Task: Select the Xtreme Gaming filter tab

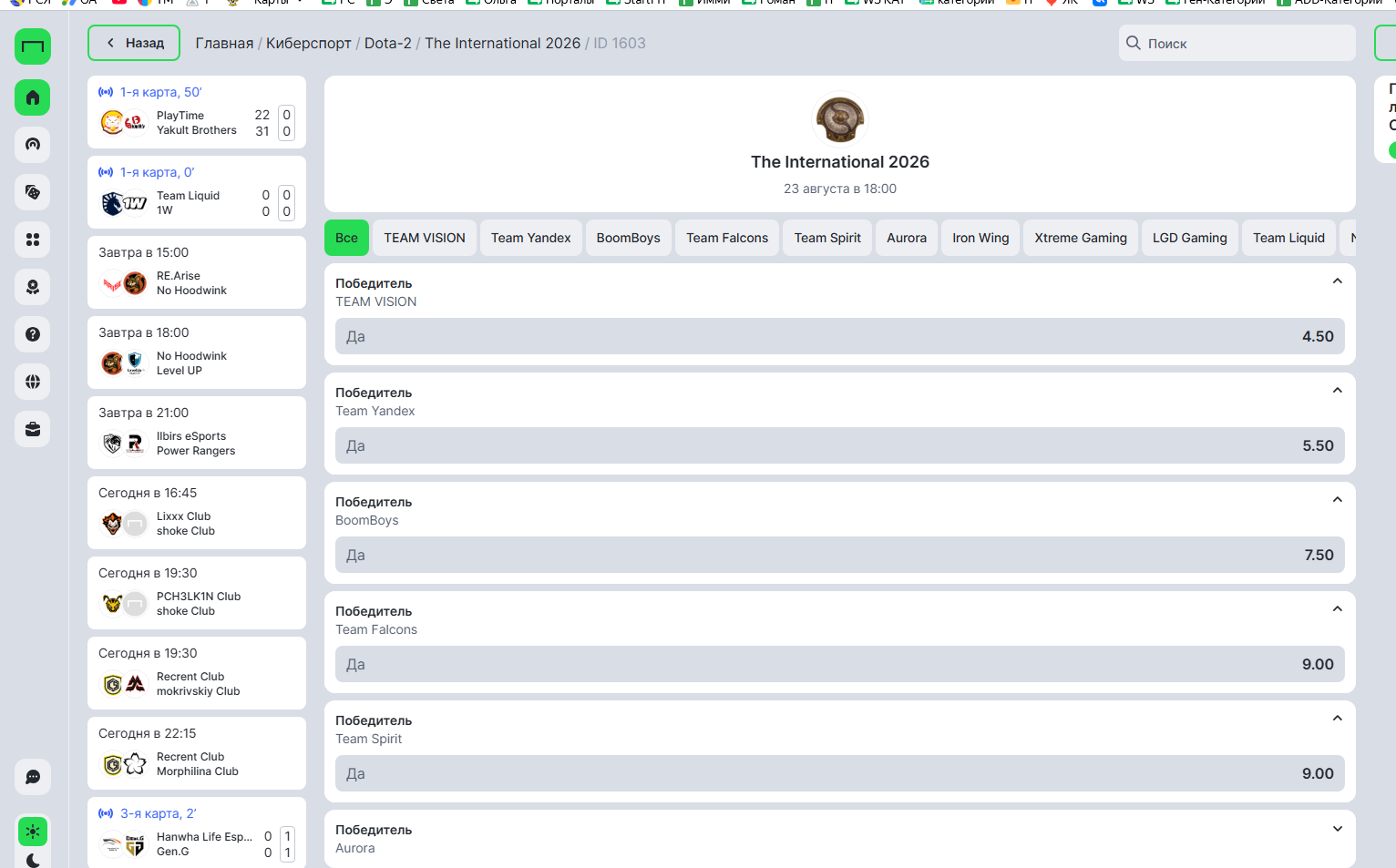Action: 1081,238
